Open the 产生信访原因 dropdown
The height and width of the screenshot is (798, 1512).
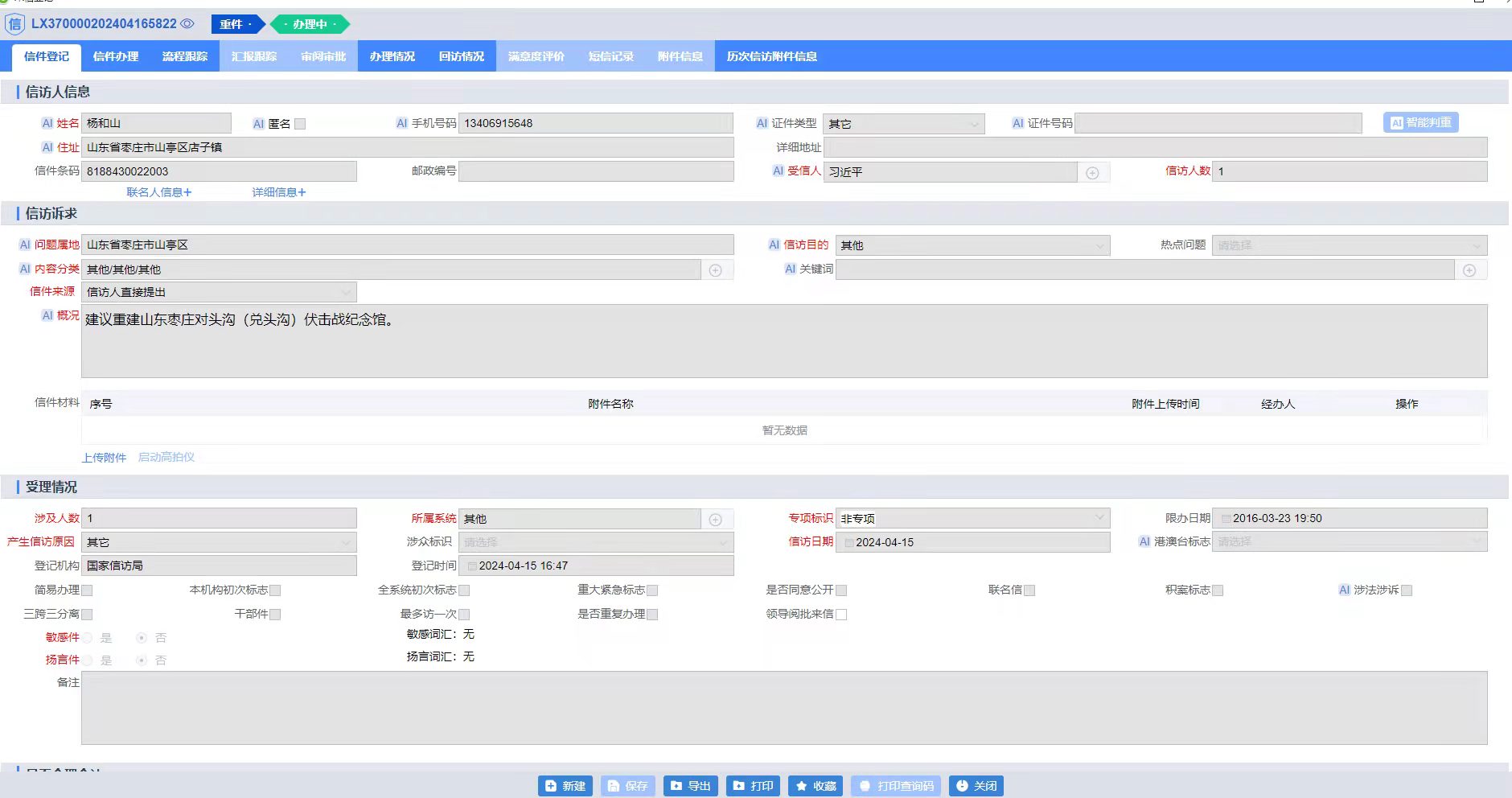219,542
